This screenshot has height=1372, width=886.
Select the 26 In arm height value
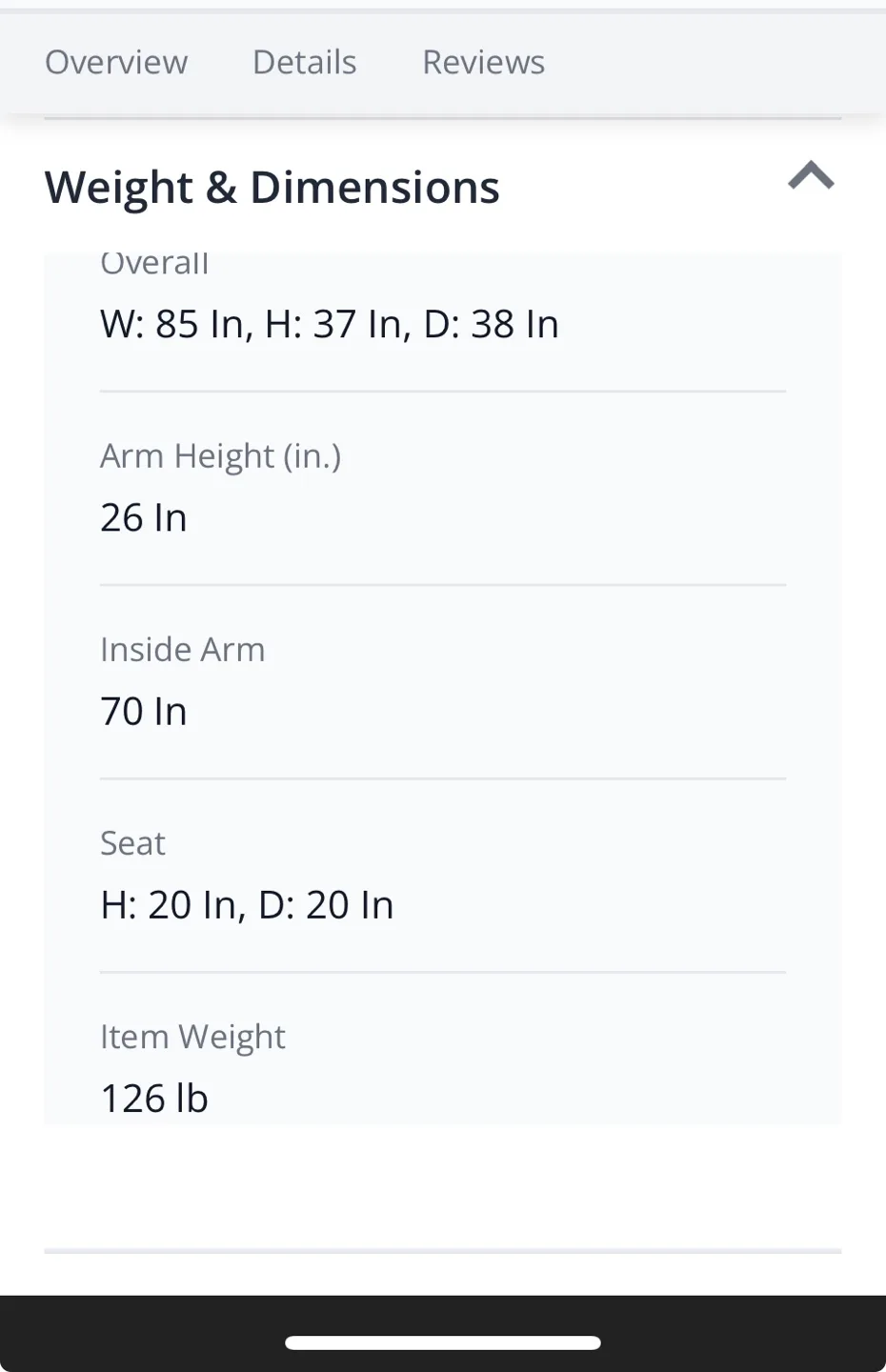point(144,518)
